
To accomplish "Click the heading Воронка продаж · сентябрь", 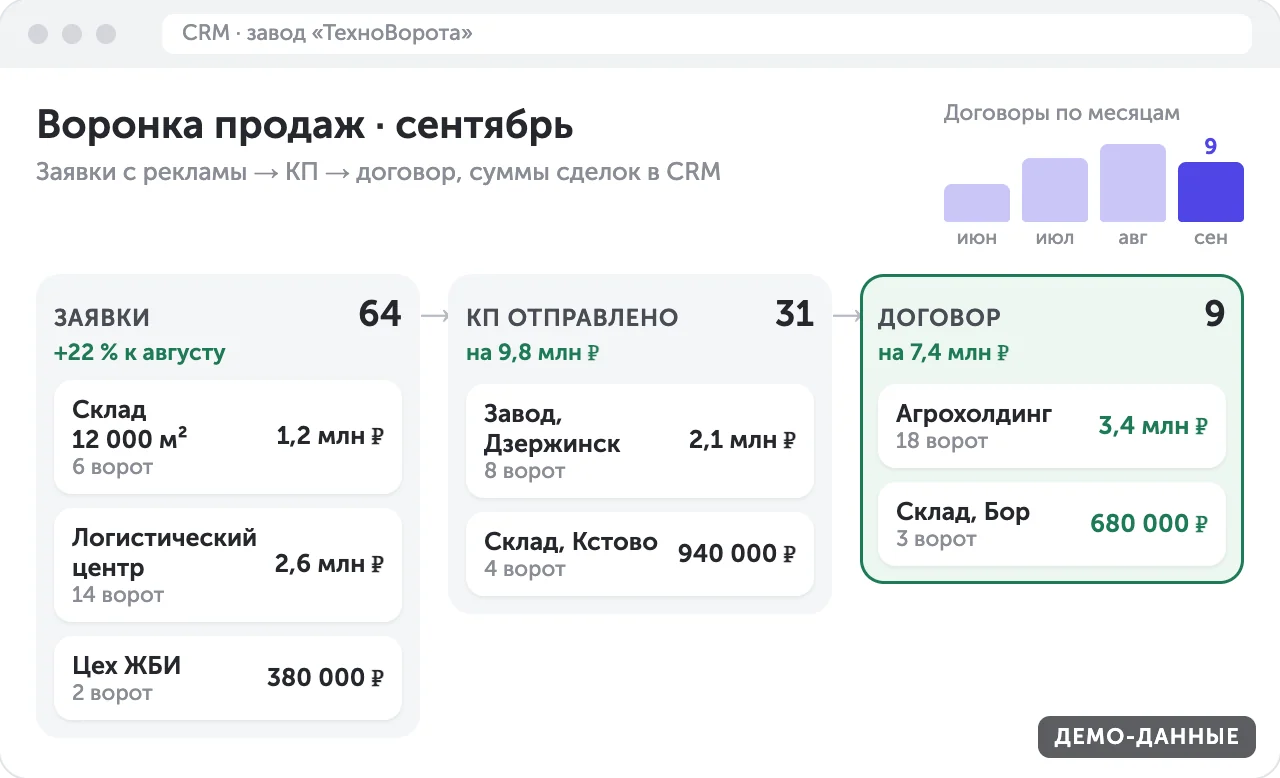I will coord(305,126).
